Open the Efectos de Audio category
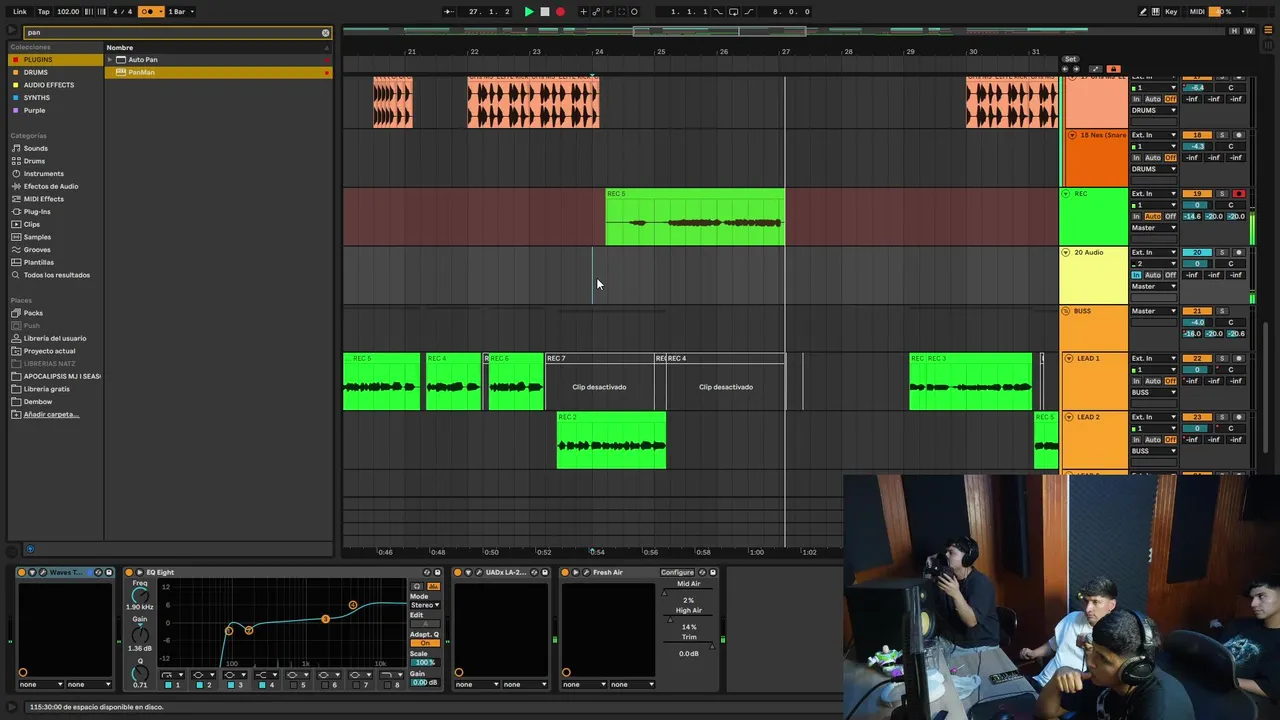This screenshot has width=1280, height=720. tap(51, 186)
